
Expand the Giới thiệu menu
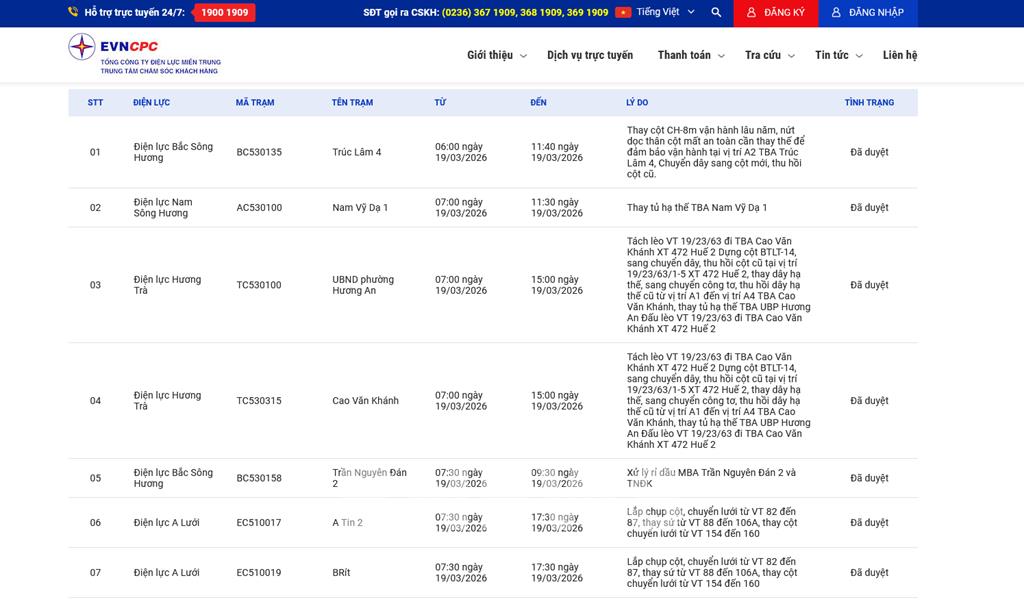tap(496, 55)
